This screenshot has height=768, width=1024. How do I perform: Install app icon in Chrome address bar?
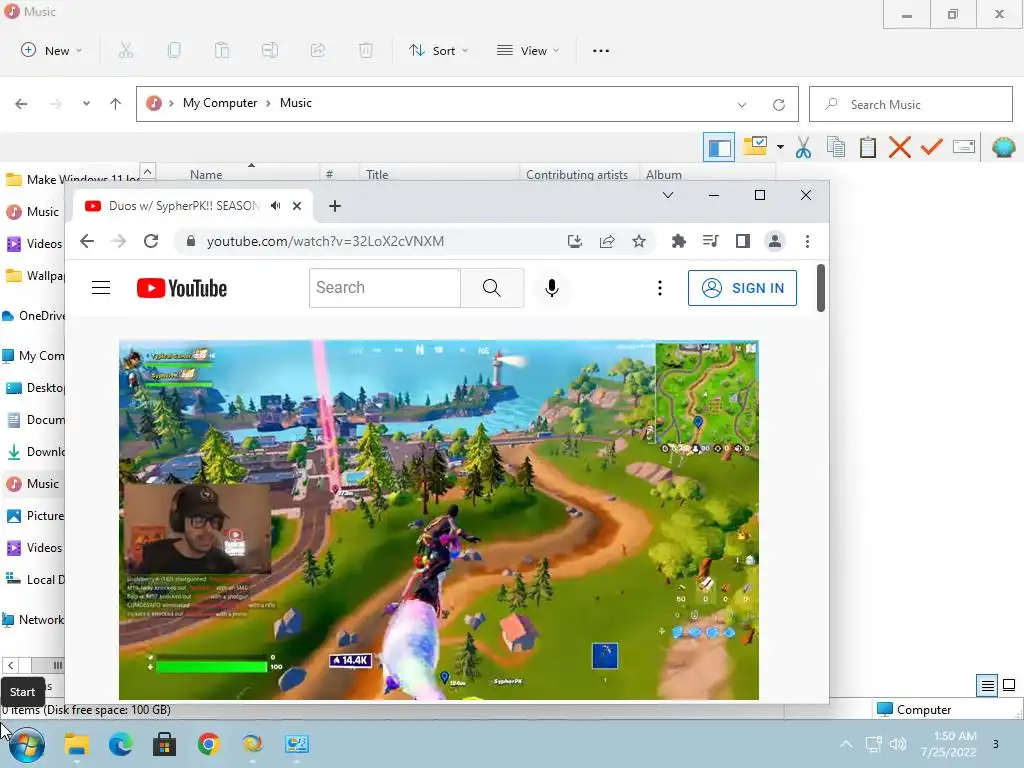point(575,242)
